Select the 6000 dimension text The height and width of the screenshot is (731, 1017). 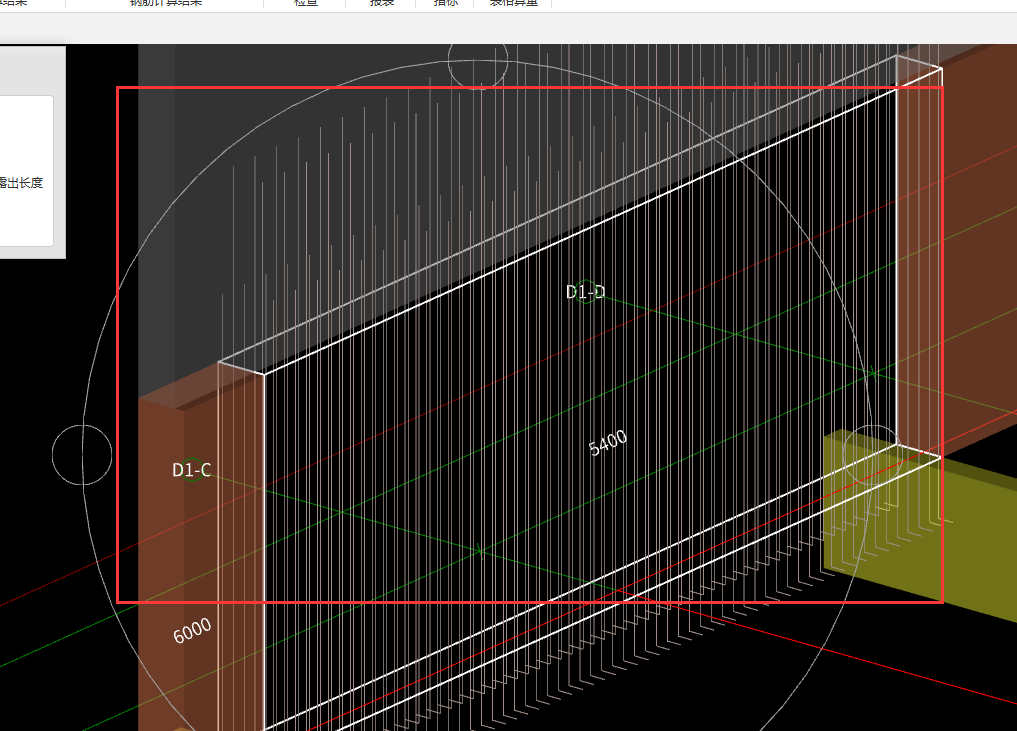192,630
